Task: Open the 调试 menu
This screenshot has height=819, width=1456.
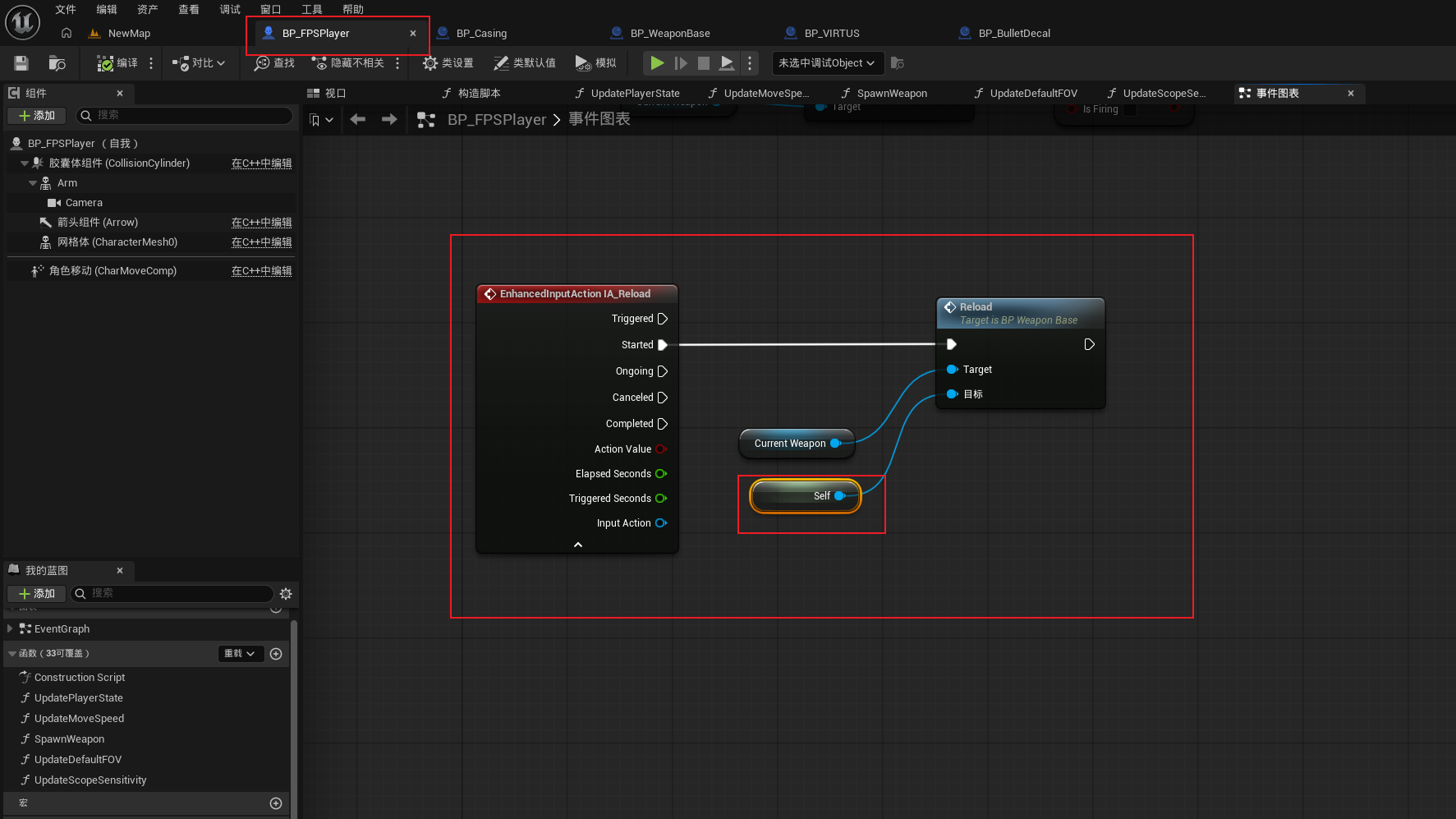Action: click(230, 10)
